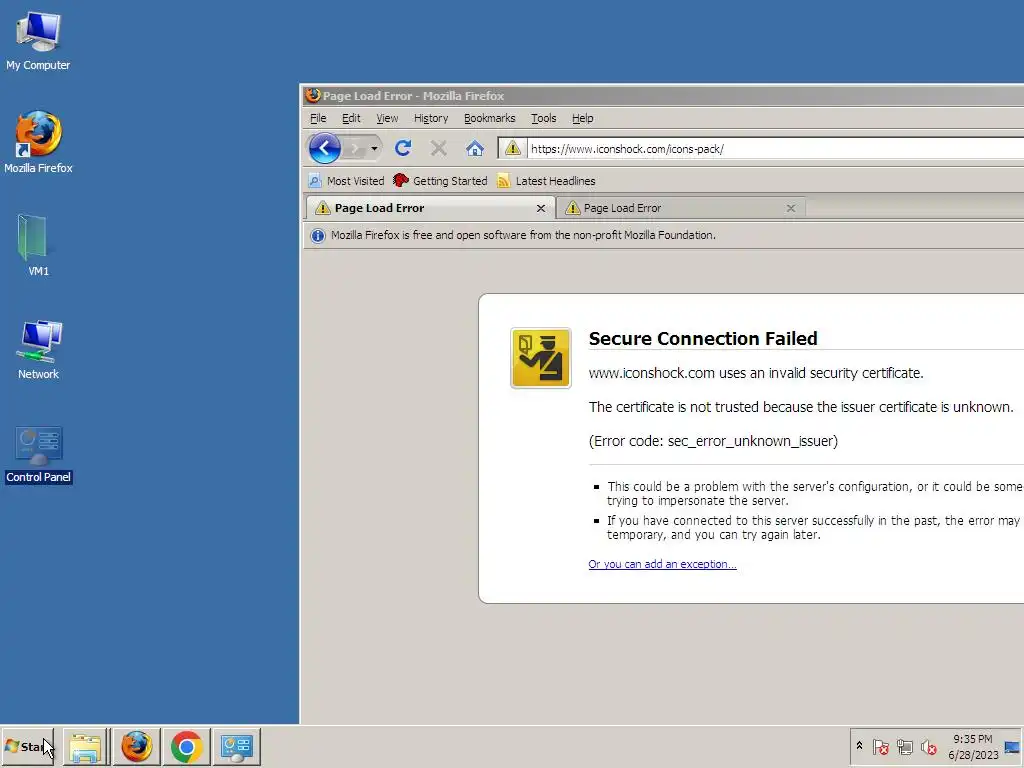Viewport: 1024px width, 768px height.
Task: Reload the current page
Action: (403, 148)
